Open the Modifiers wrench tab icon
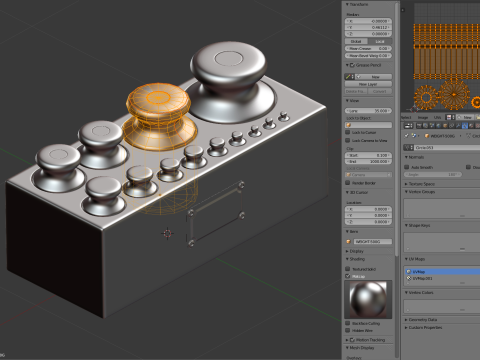 pyautogui.click(x=458, y=126)
